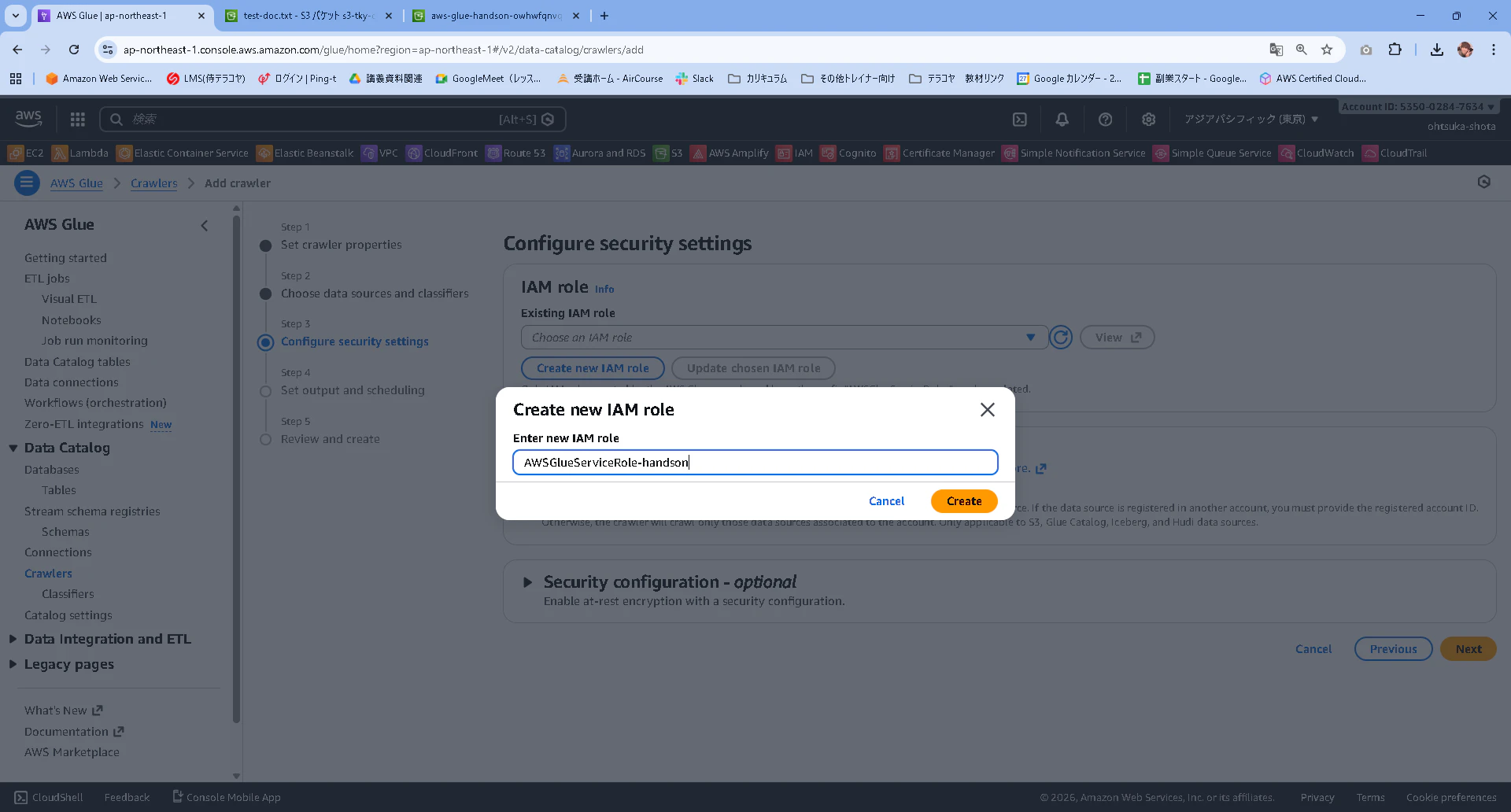Image resolution: width=1511 pixels, height=812 pixels.
Task: Toggle the side navigation hamburger button
Action: coord(27,183)
